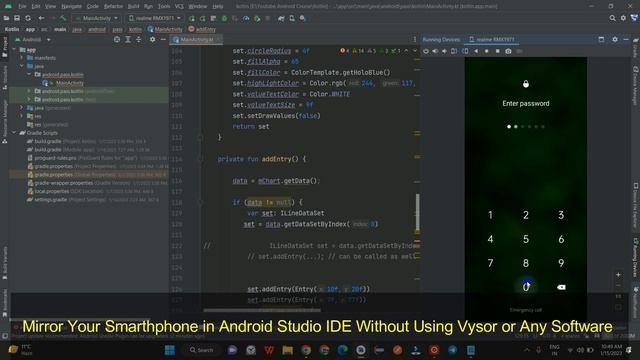Tap digit 0 on phone keypad

pos(526,287)
